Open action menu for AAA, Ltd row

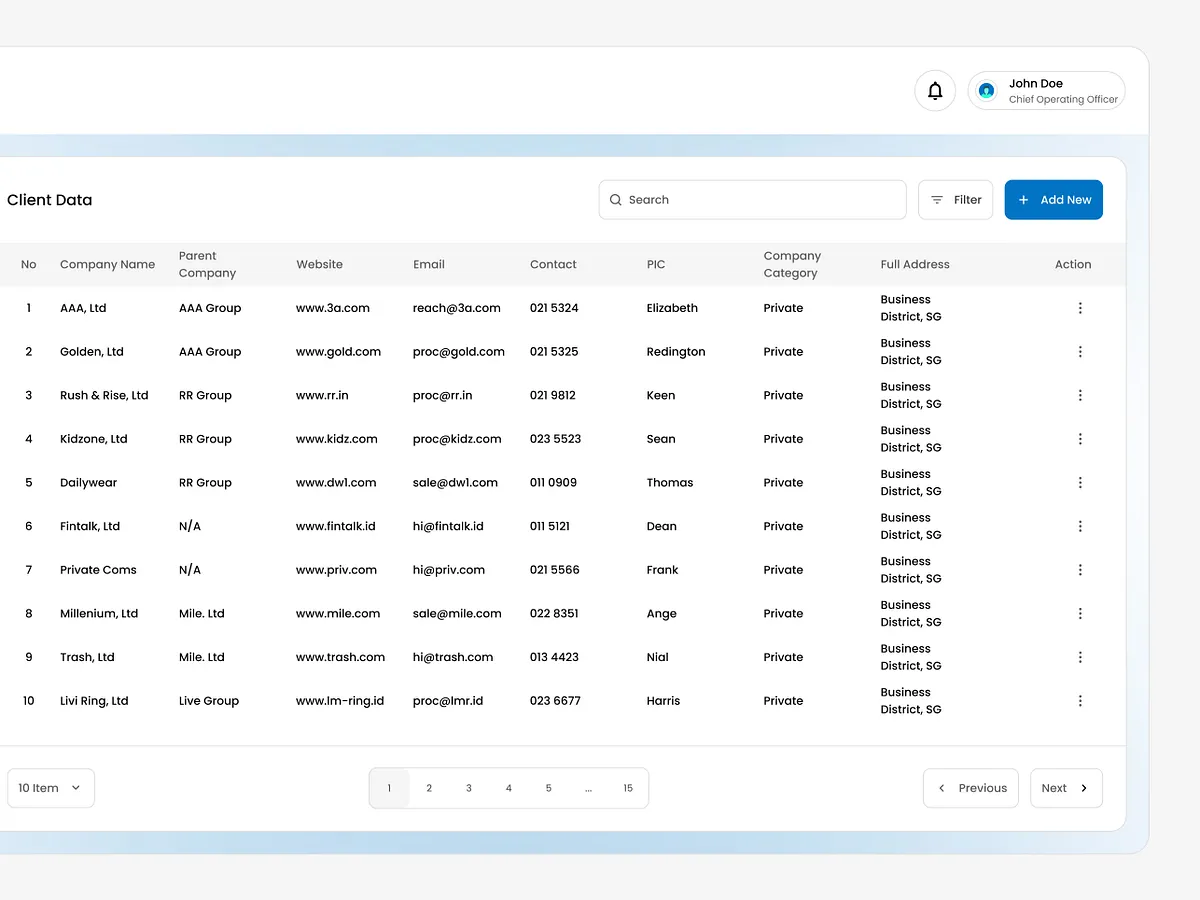pos(1080,308)
